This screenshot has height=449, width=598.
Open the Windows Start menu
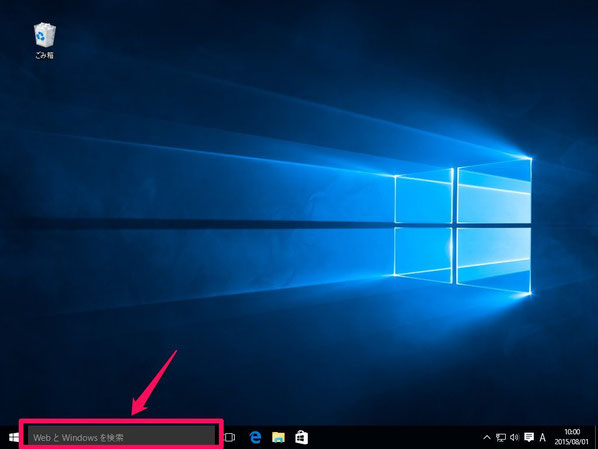coord(13,437)
